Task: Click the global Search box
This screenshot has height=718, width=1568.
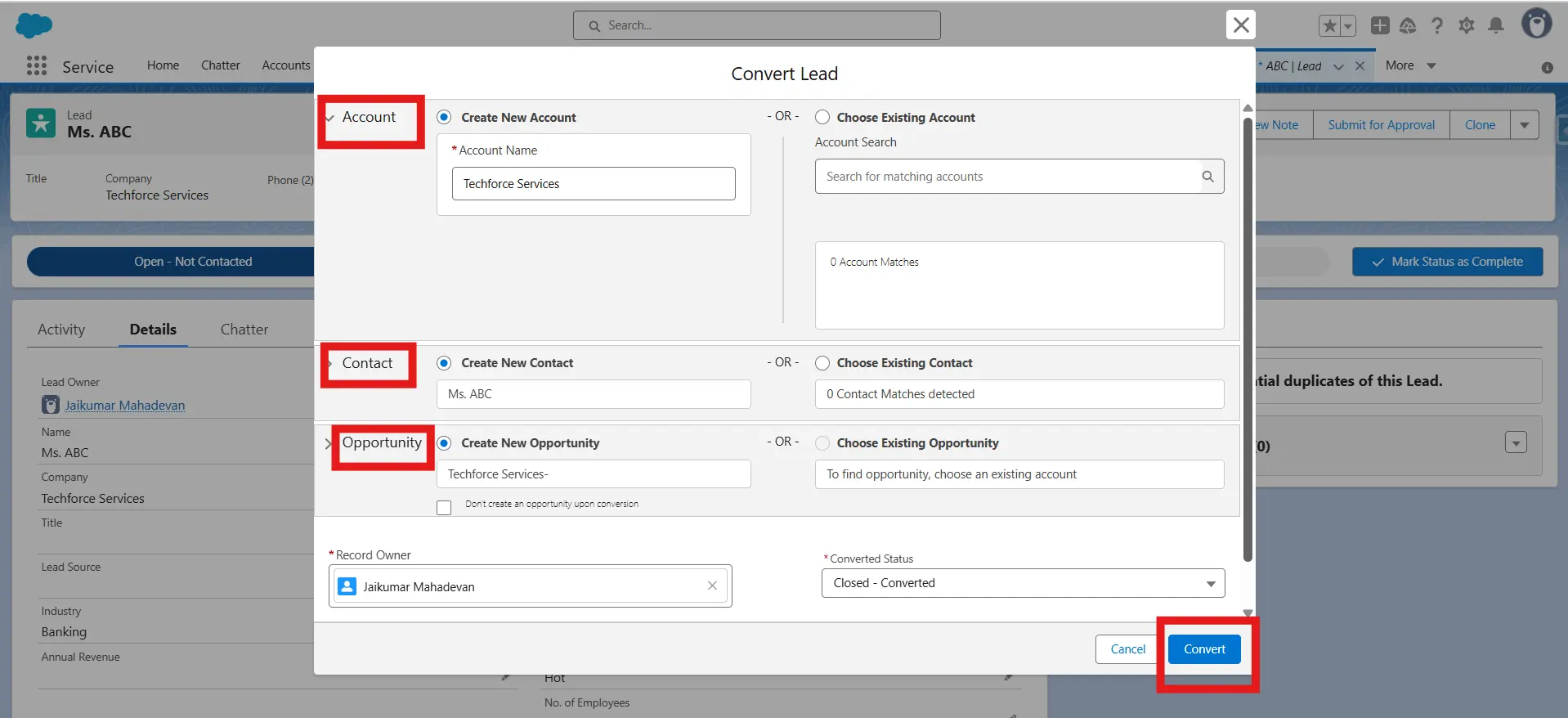Action: pyautogui.click(x=756, y=25)
